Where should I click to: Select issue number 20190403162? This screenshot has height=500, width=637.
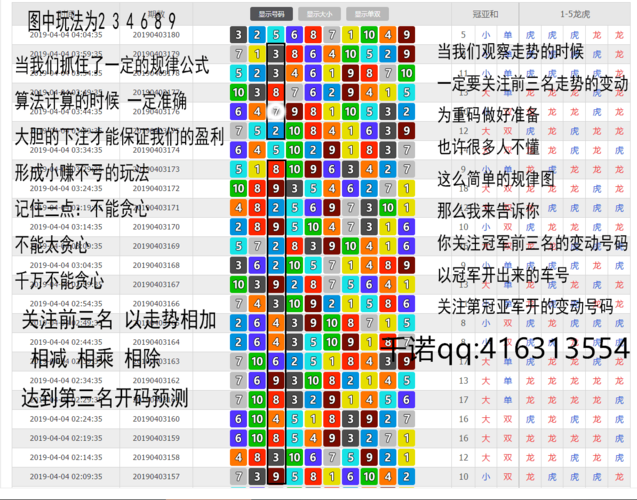click(x=156, y=381)
